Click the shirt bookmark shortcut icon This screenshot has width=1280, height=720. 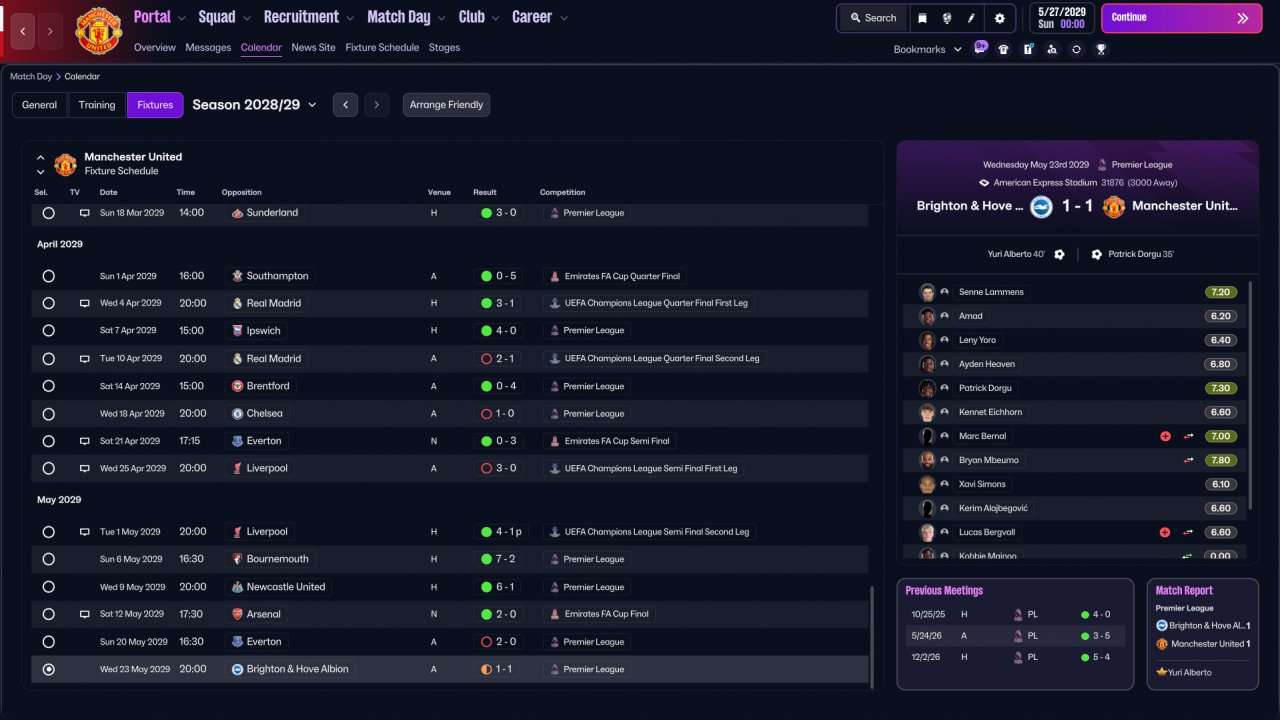point(1004,49)
